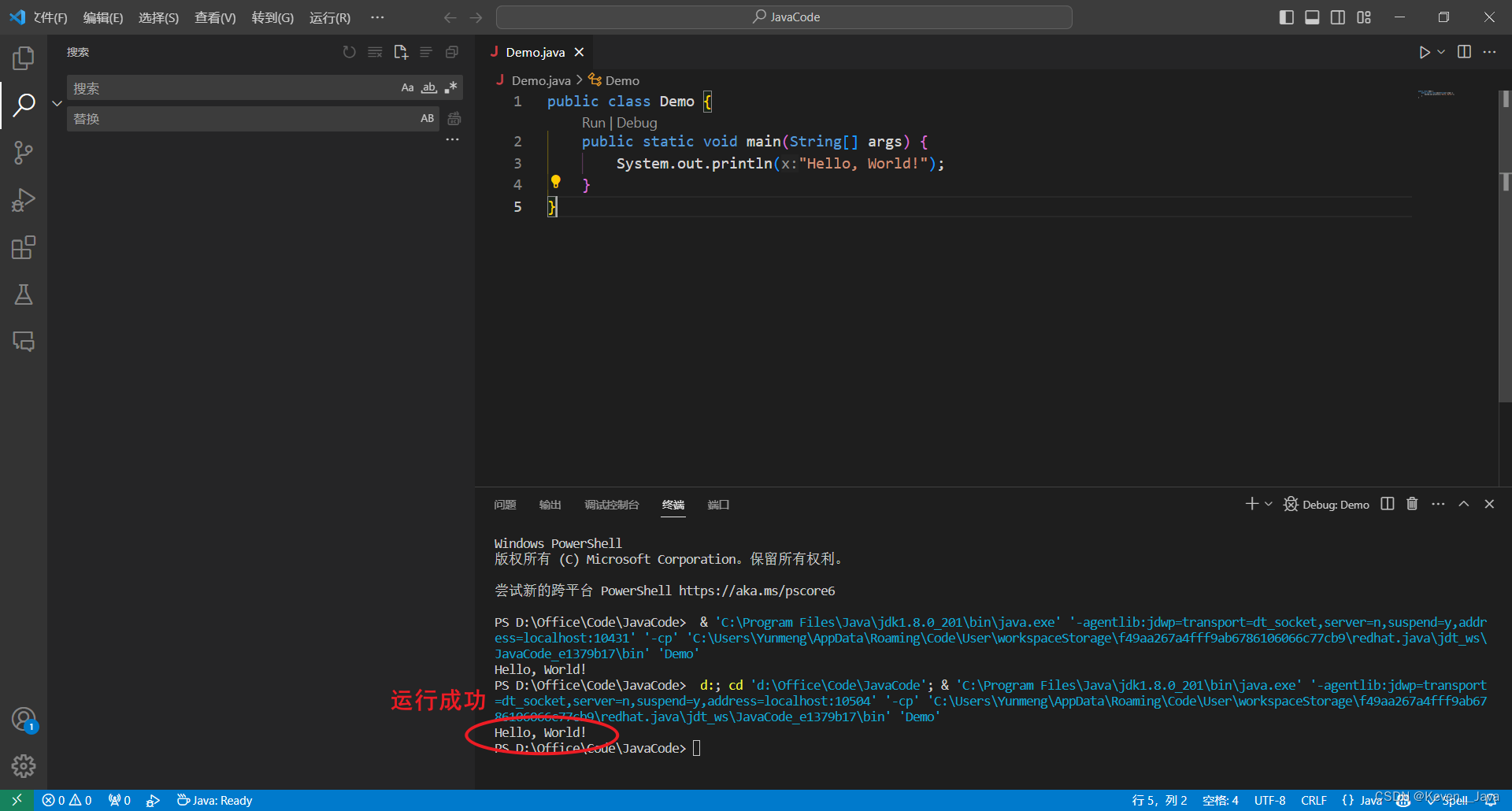Collapse the replace field chevron
The width and height of the screenshot is (1512, 811).
(x=57, y=103)
